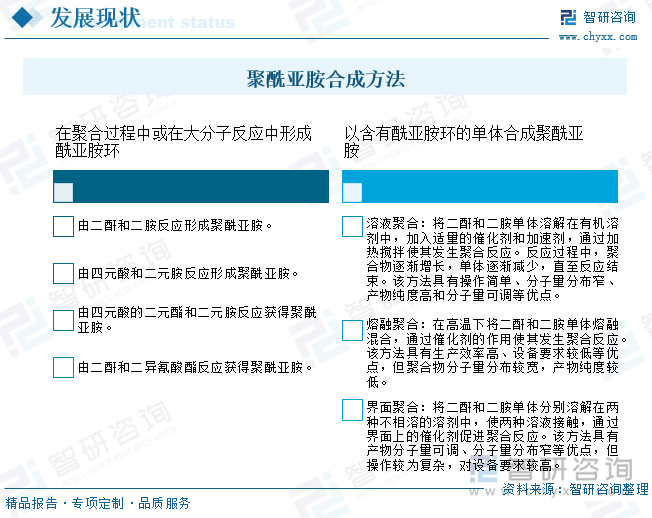
Task: Select heading 以含有酰亚胺环的单体合成聚酰亚胺
Action: coord(463,142)
